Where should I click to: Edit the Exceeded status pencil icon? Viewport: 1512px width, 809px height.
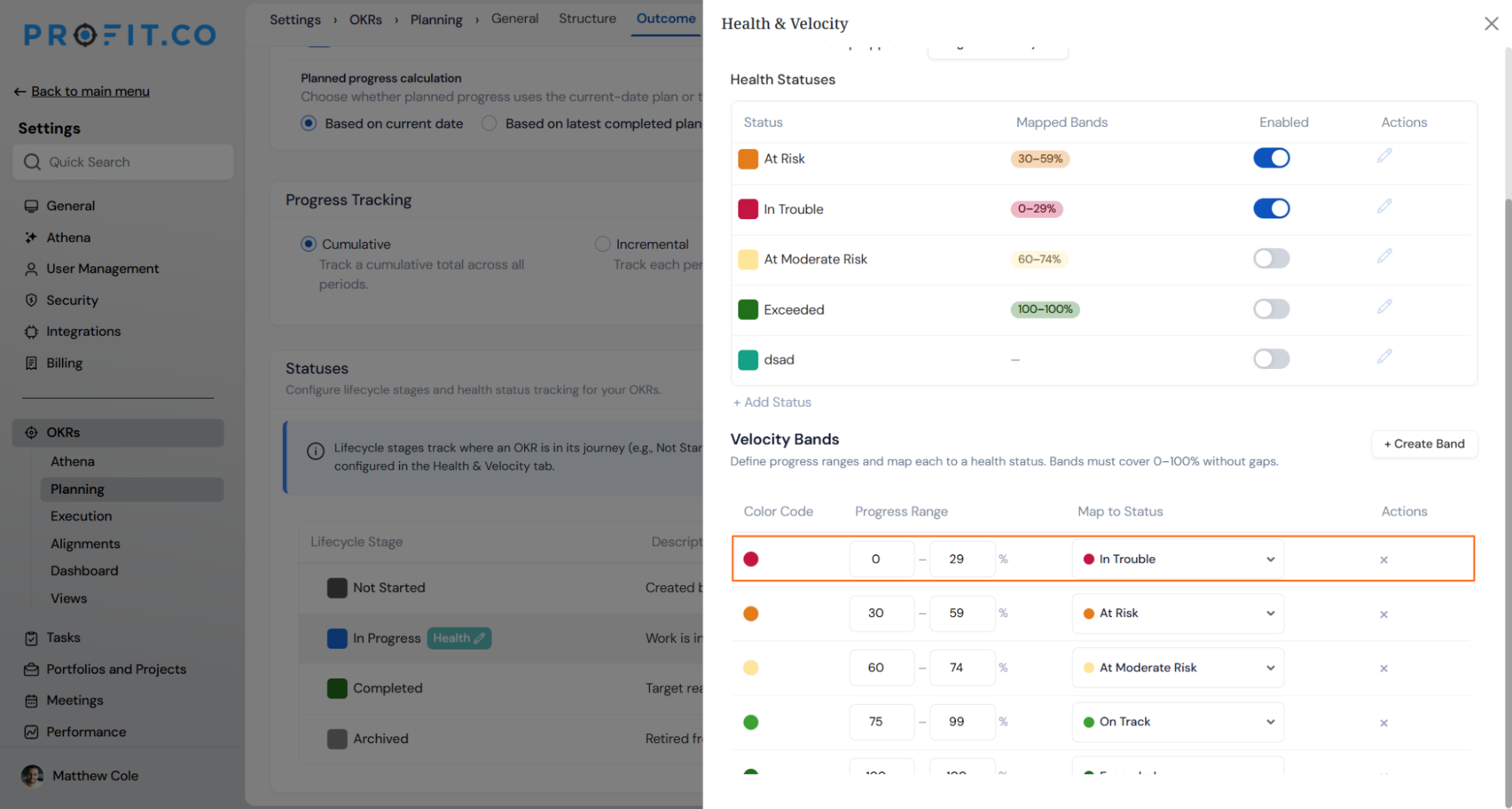pyautogui.click(x=1384, y=306)
